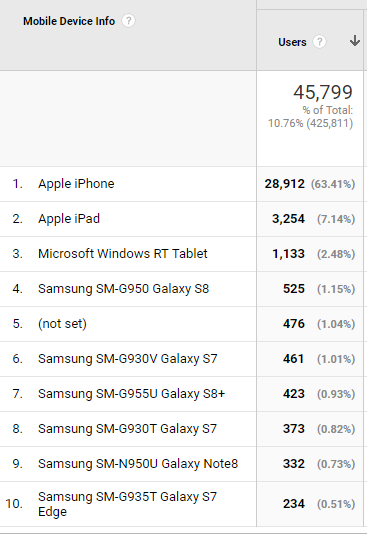The width and height of the screenshot is (367, 534).
Task: Click the 28,912 users value for iPhone
Action: [x=285, y=184]
